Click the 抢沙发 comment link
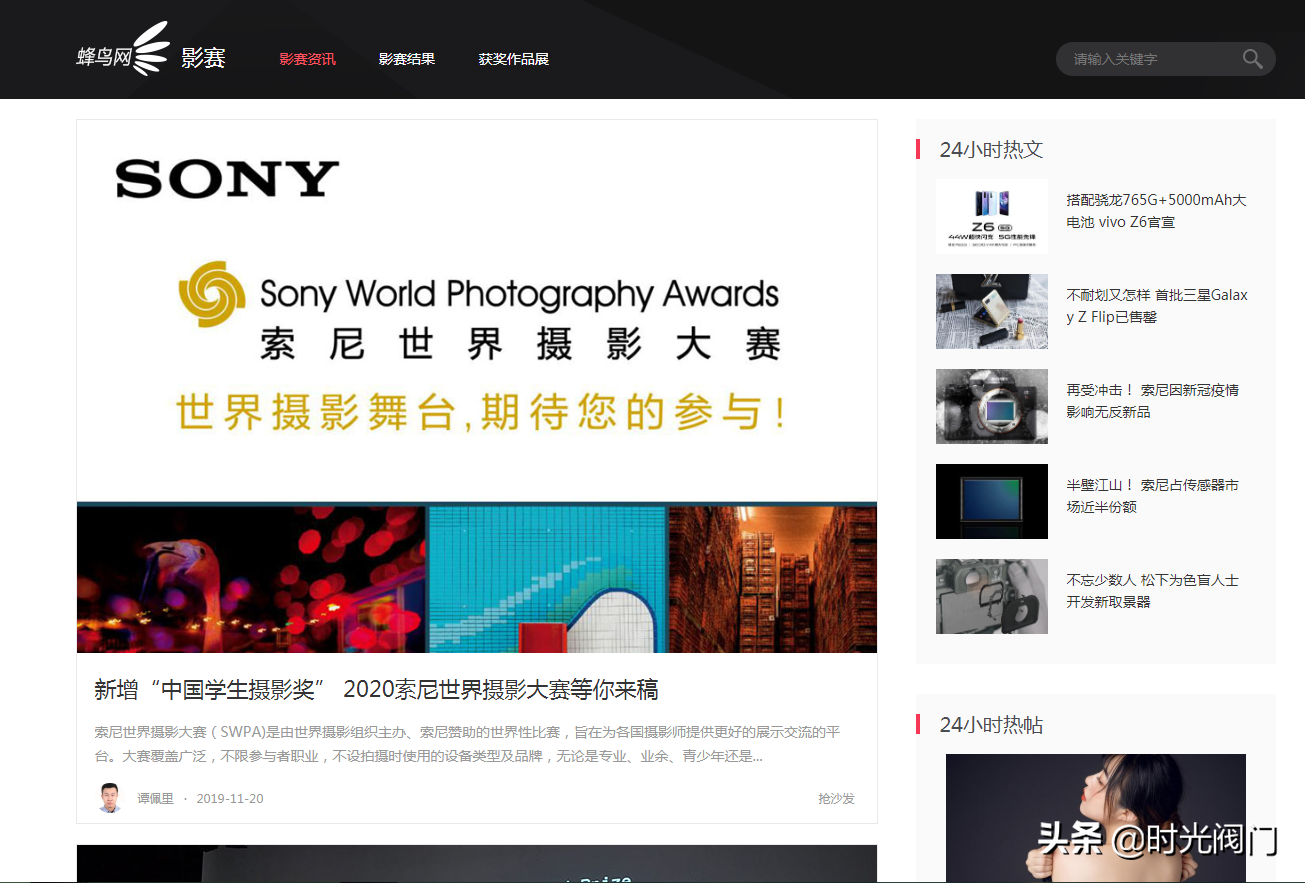This screenshot has height=883, width=1305. [836, 799]
